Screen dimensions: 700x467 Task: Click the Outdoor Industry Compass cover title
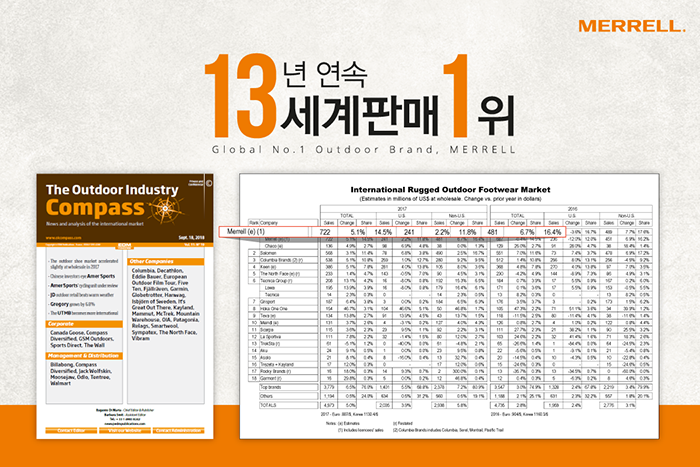[112, 201]
